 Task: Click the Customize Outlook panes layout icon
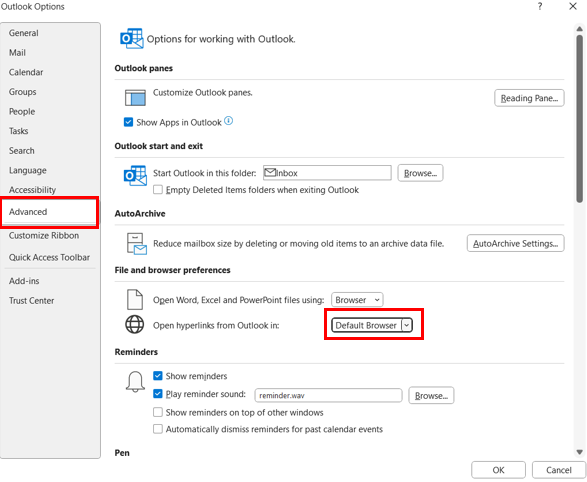pyautogui.click(x=135, y=98)
